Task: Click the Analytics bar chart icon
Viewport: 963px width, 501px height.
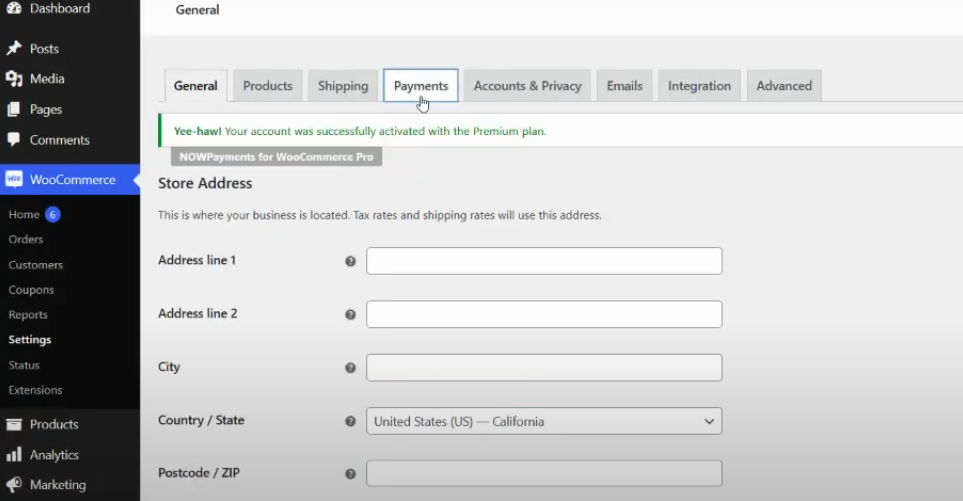Action: click(14, 455)
